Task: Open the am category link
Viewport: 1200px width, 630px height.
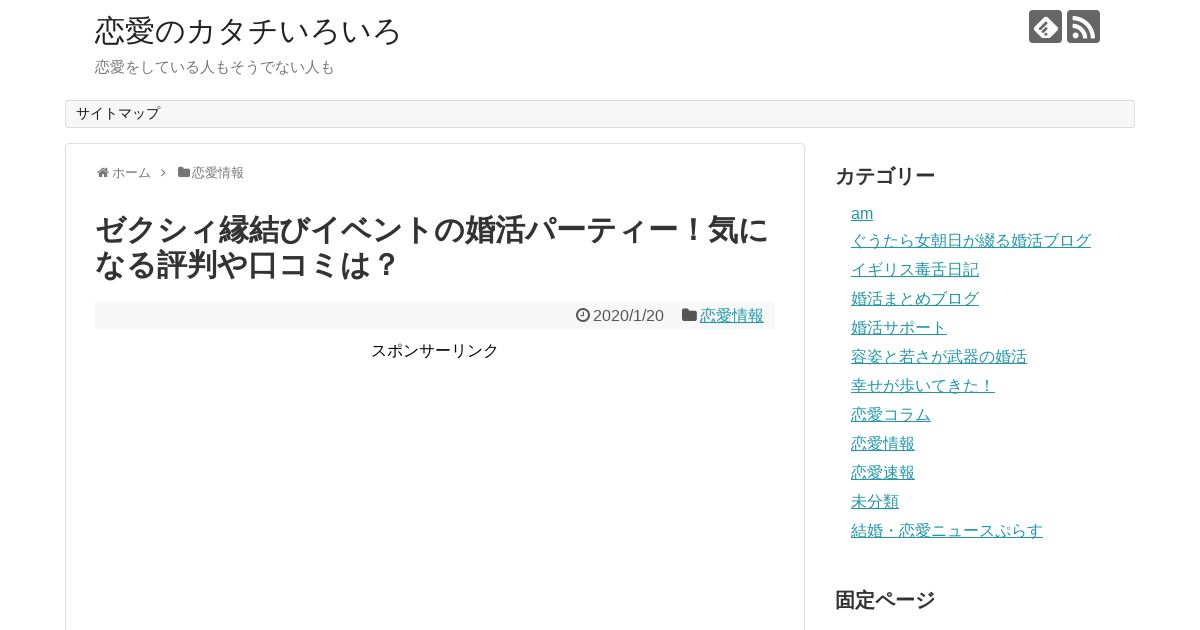Action: coord(862,214)
